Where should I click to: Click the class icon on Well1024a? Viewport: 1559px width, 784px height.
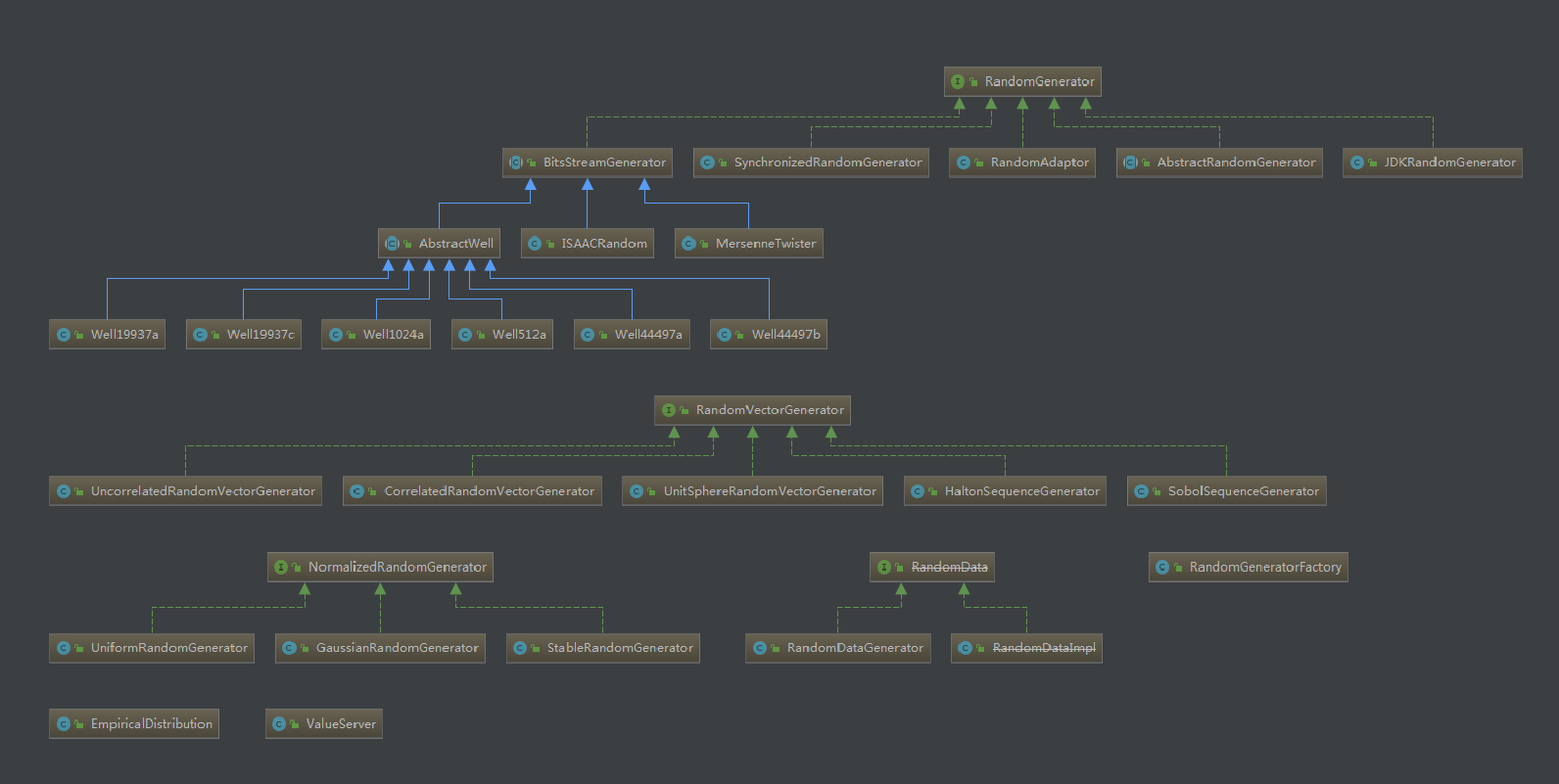[336, 335]
